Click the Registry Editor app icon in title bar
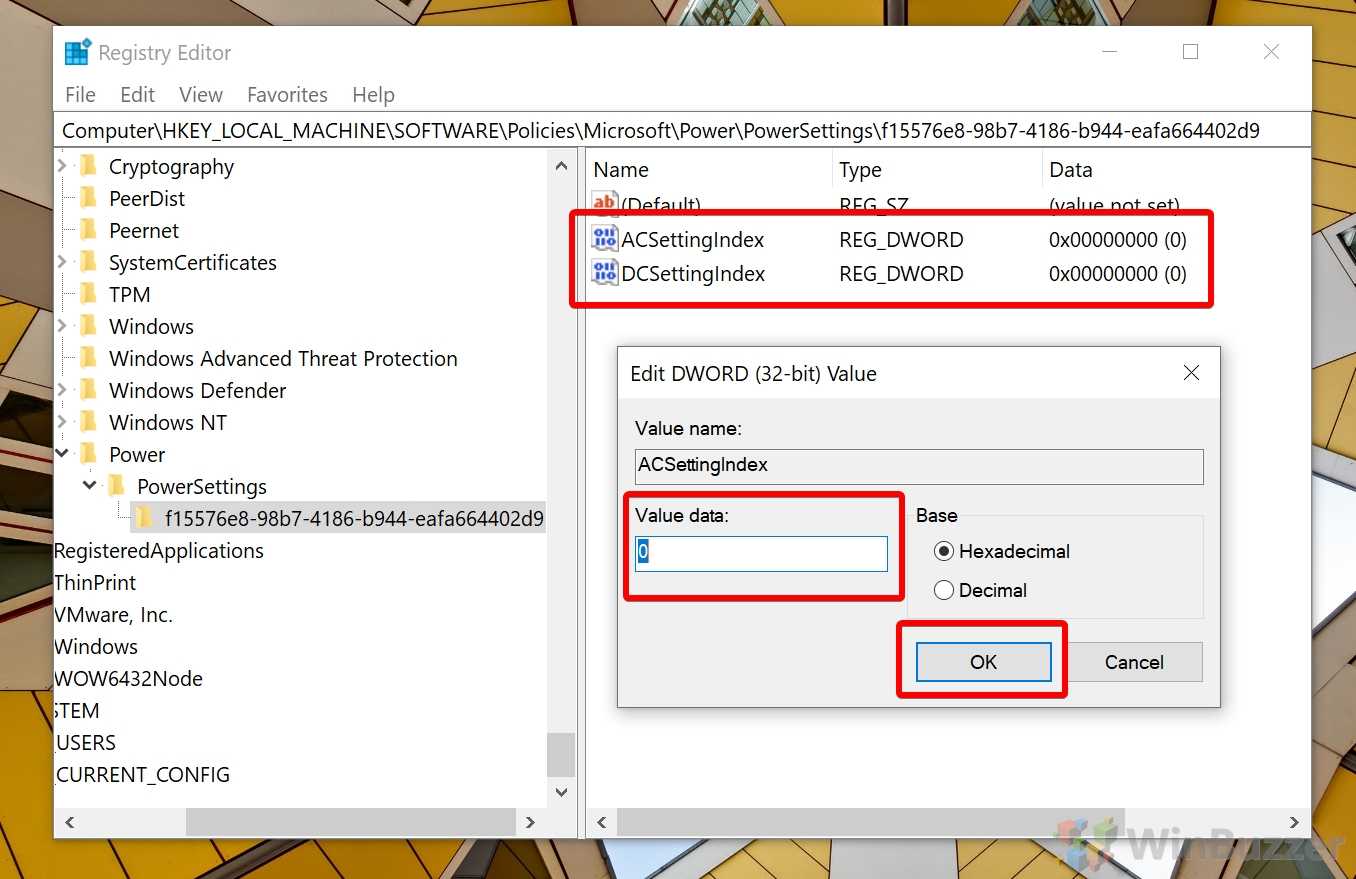Viewport: 1356px width, 879px height. (77, 52)
